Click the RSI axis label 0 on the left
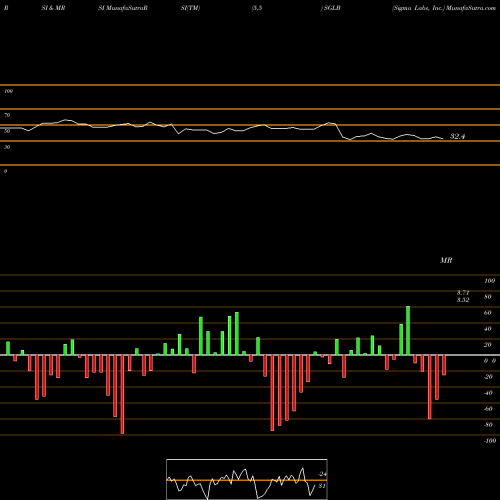The height and width of the screenshot is (500, 500). 5,171
